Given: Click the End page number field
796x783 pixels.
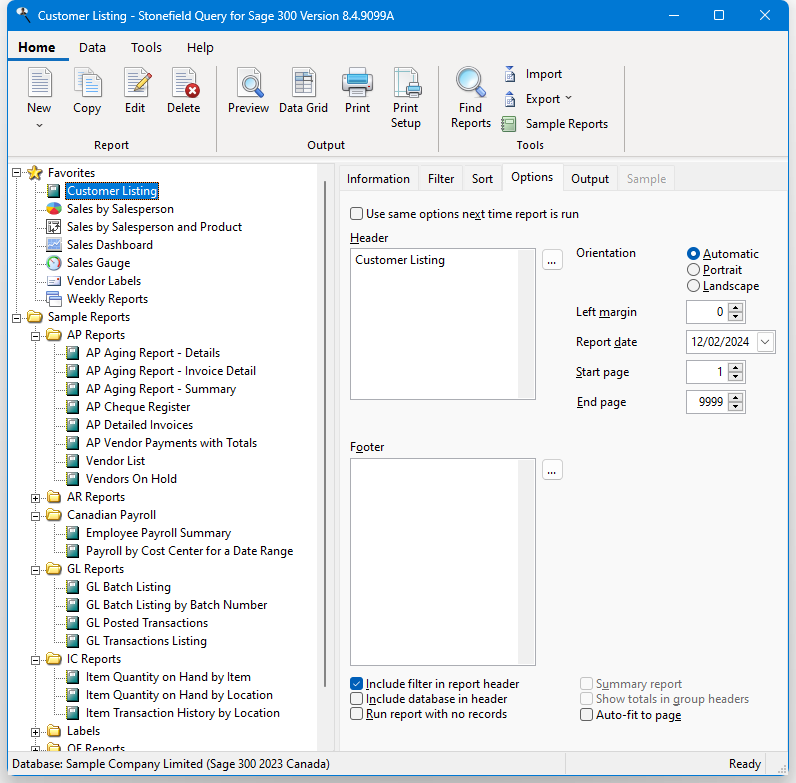Looking at the screenshot, I should point(707,402).
